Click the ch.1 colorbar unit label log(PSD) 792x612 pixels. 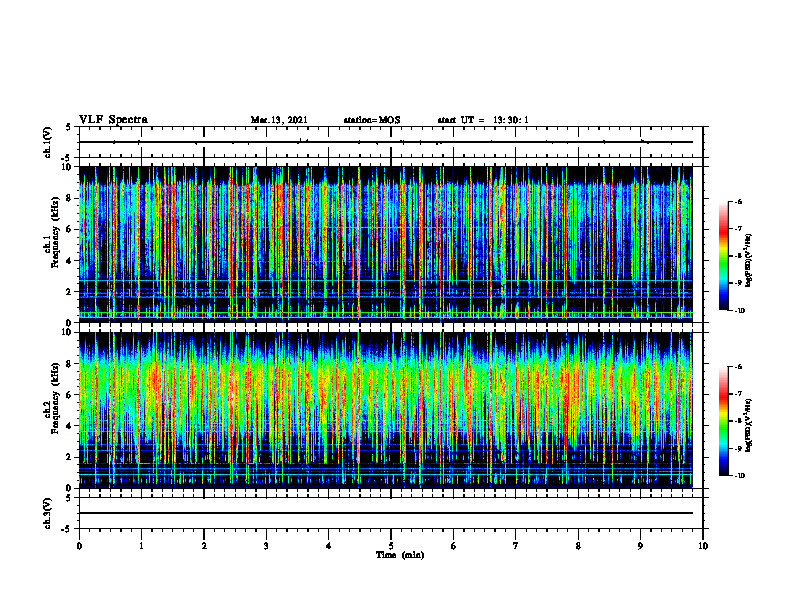click(x=749, y=260)
